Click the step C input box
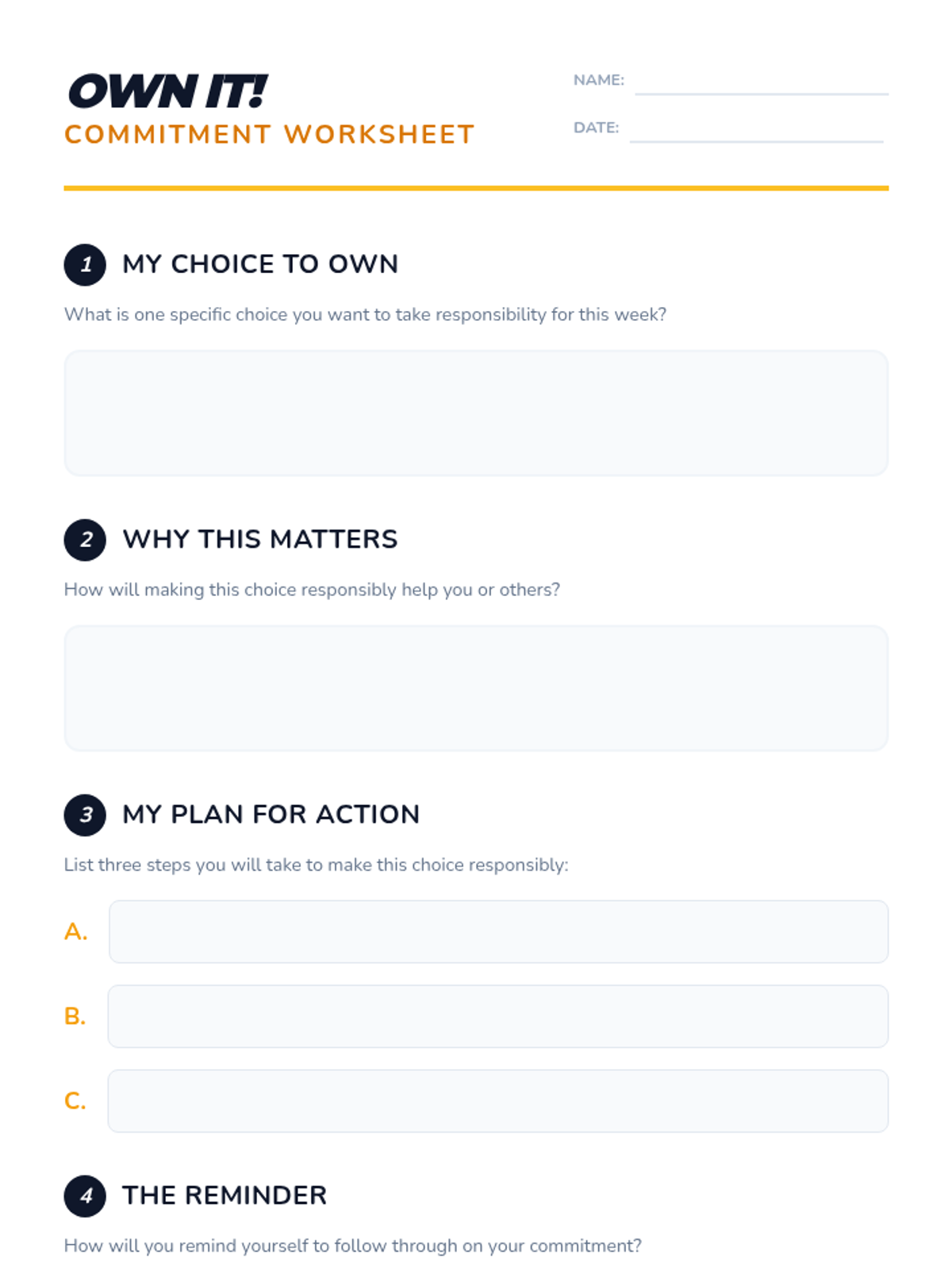952x1270 pixels. pyautogui.click(x=498, y=1101)
